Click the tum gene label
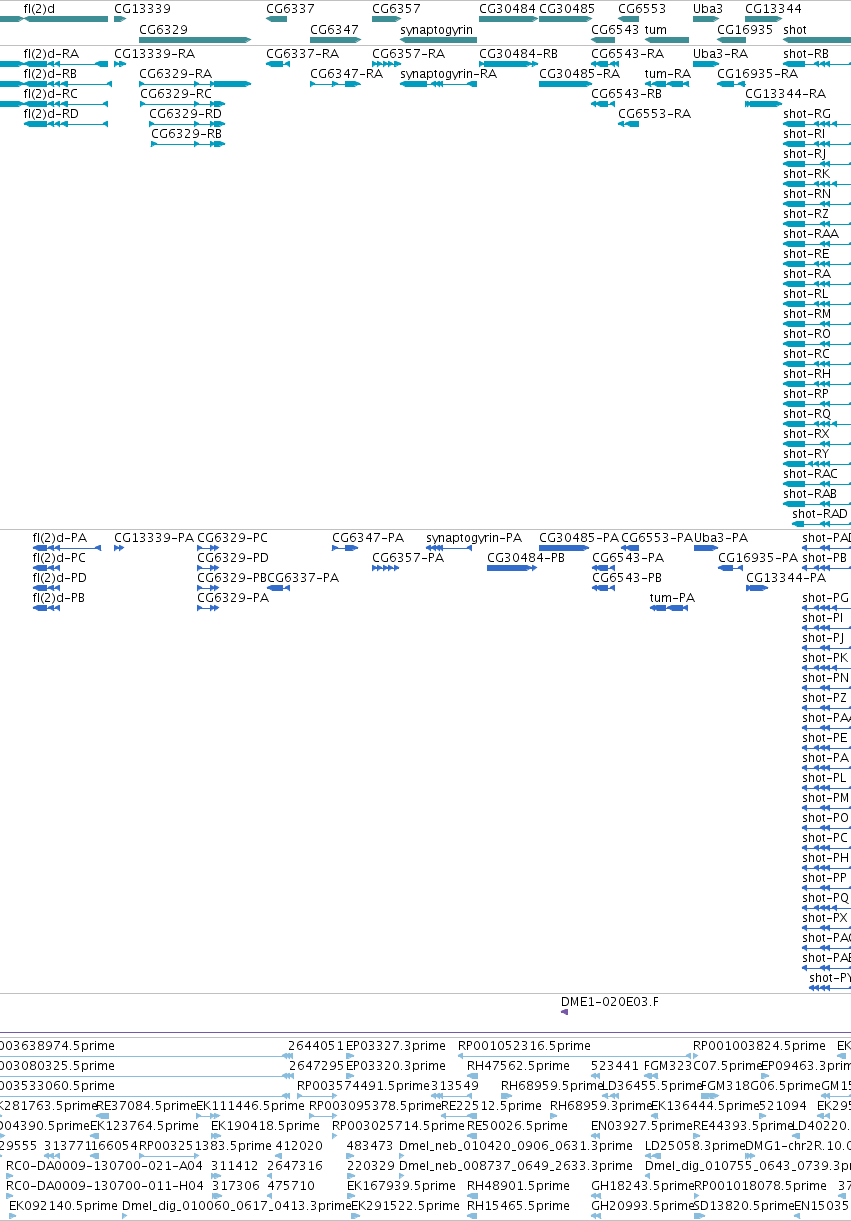Screen dimensions: 851x1221 [656, 30]
